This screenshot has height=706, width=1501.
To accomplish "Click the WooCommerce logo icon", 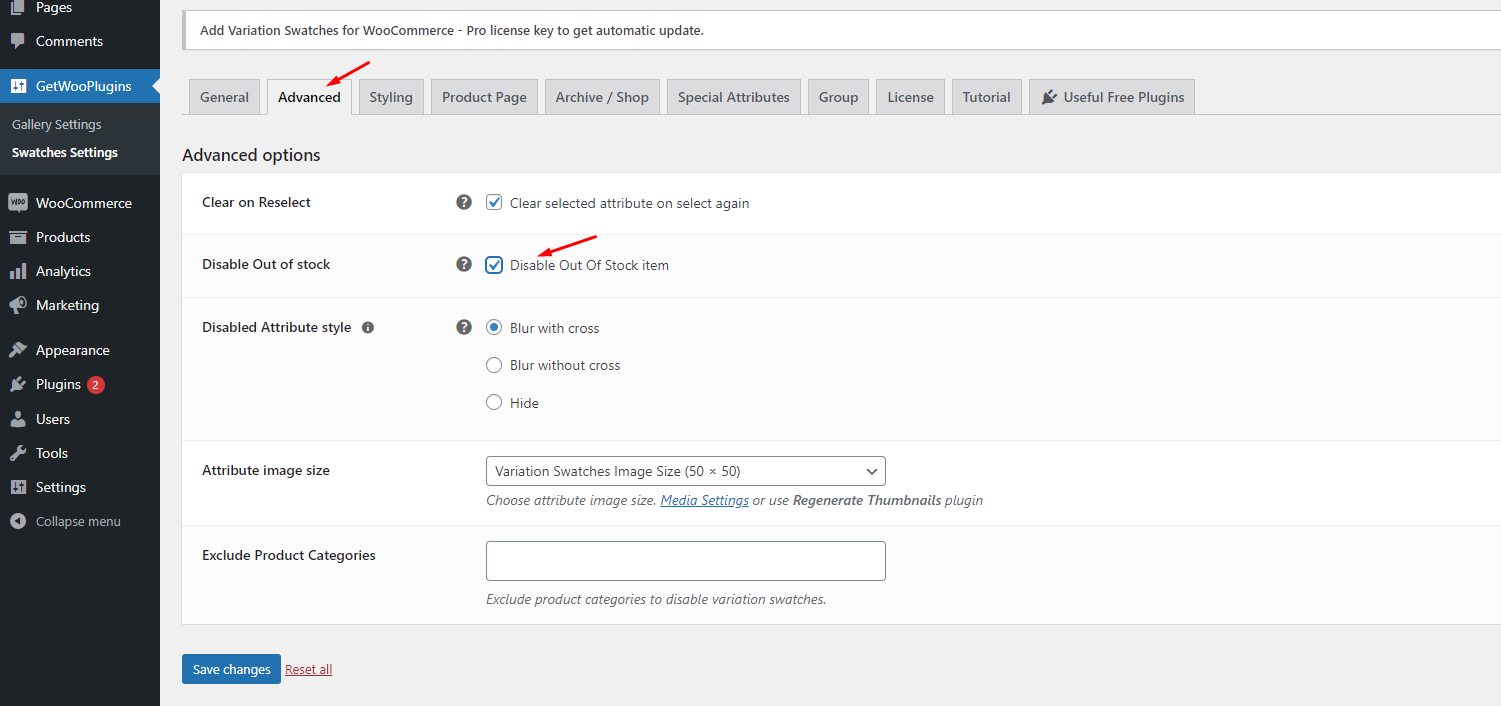I will click(18, 203).
